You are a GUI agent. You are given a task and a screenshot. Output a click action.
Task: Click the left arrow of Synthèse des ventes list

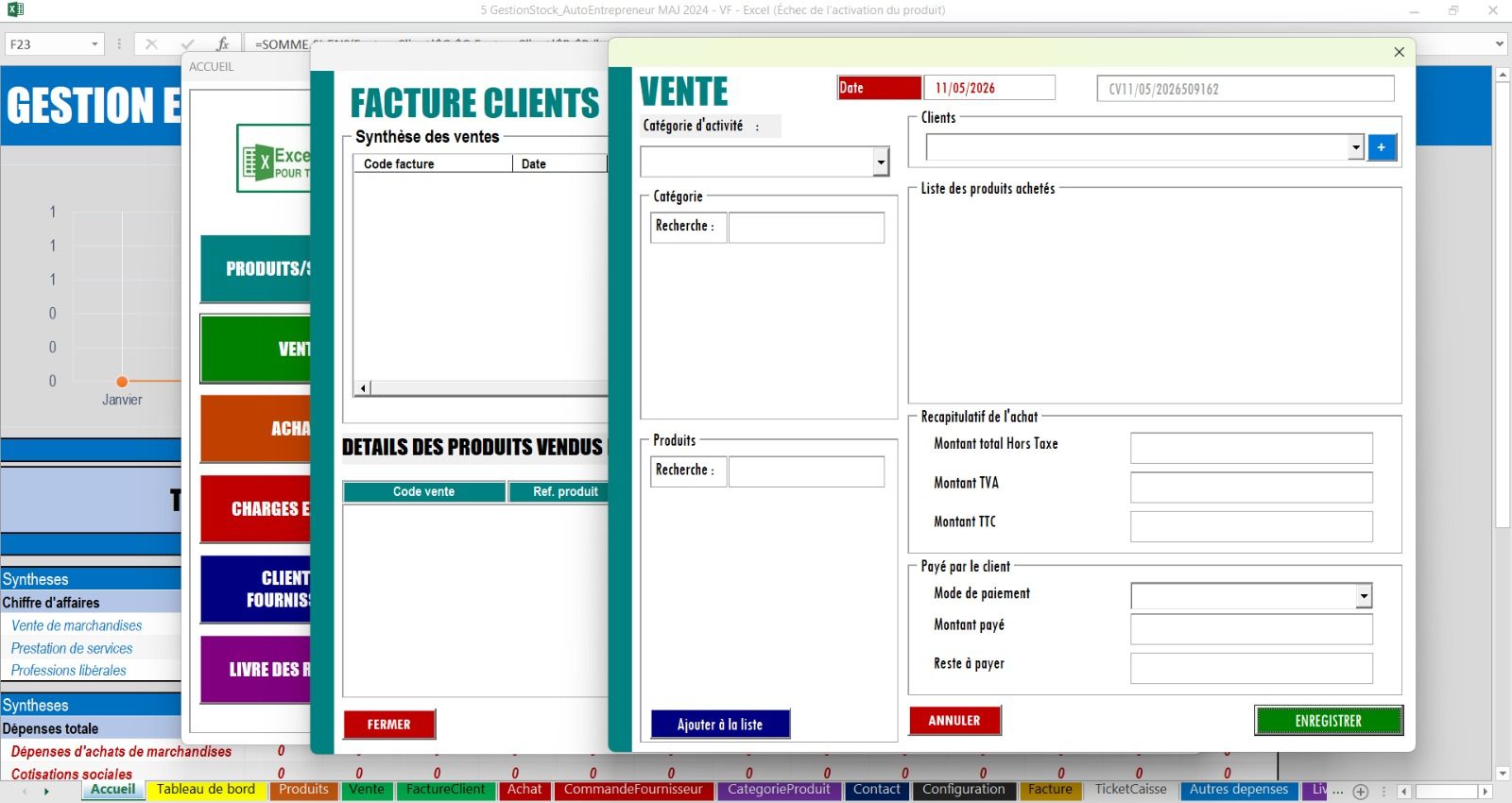[363, 387]
